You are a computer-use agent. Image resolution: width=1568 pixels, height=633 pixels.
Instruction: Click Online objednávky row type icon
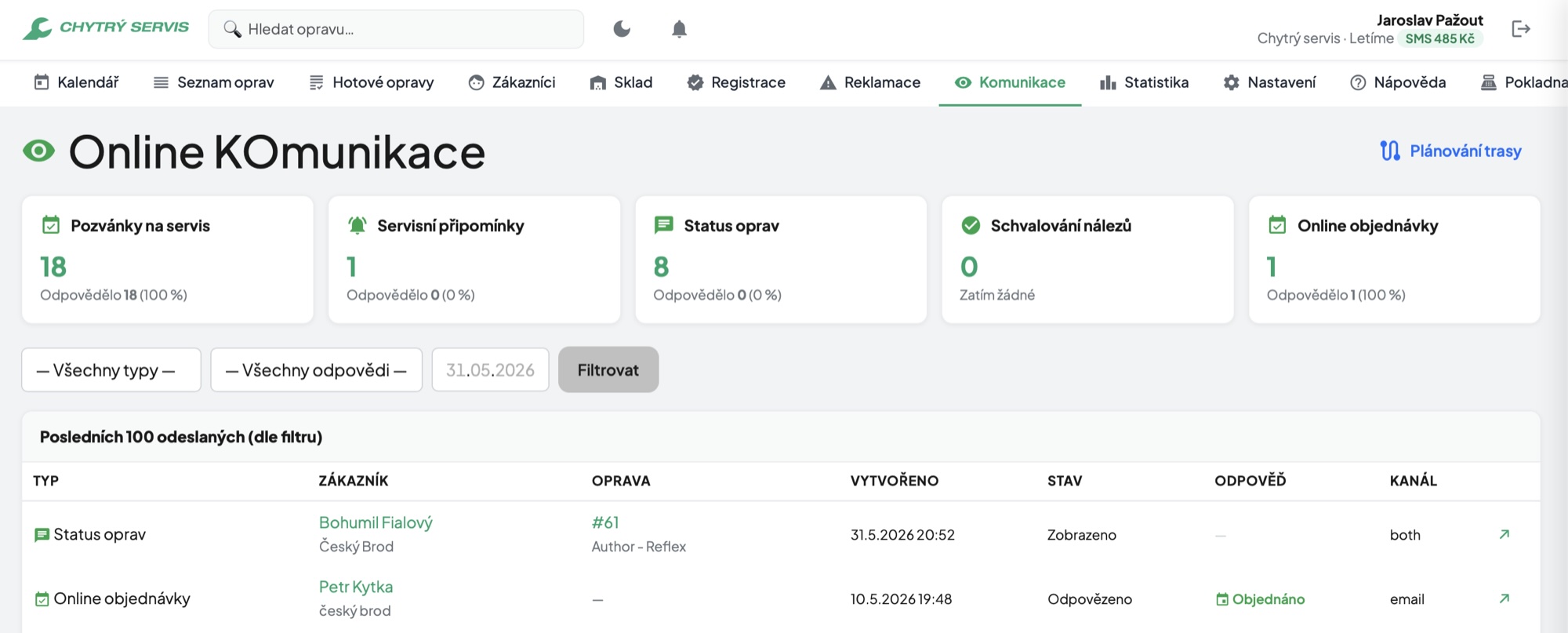point(42,599)
